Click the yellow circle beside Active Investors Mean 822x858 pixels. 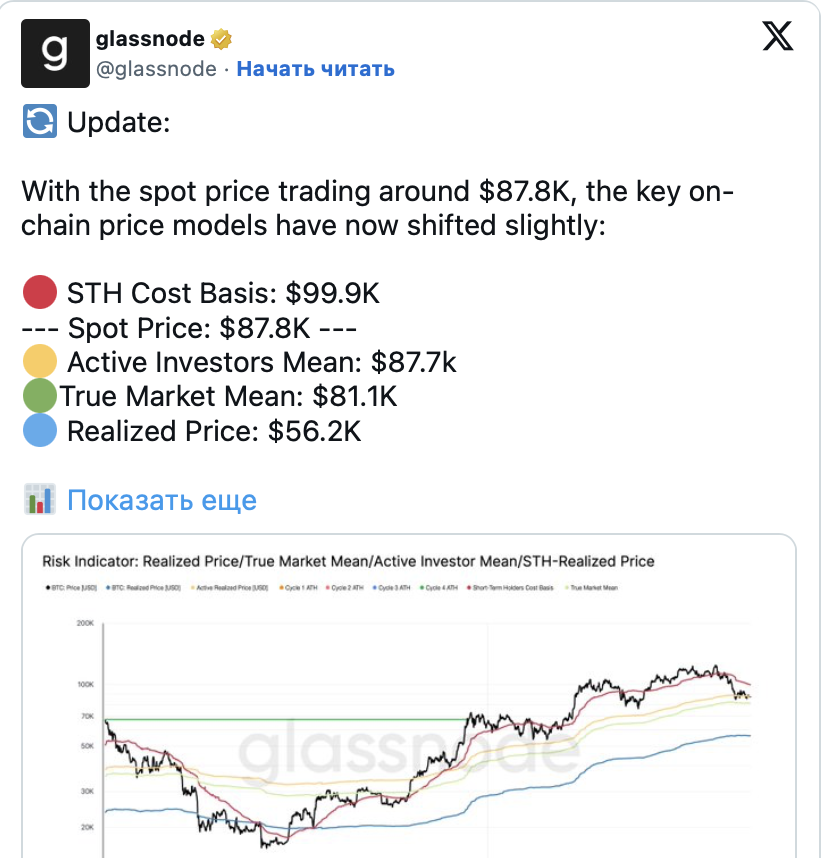pyautogui.click(x=40, y=360)
